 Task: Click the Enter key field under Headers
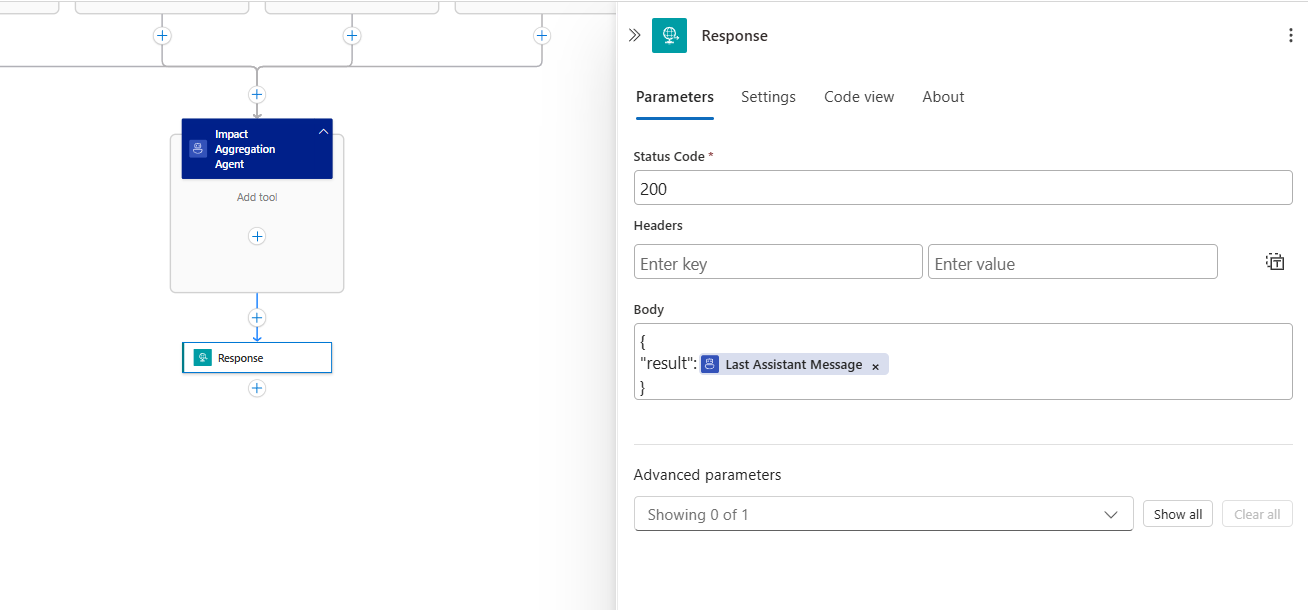point(778,261)
